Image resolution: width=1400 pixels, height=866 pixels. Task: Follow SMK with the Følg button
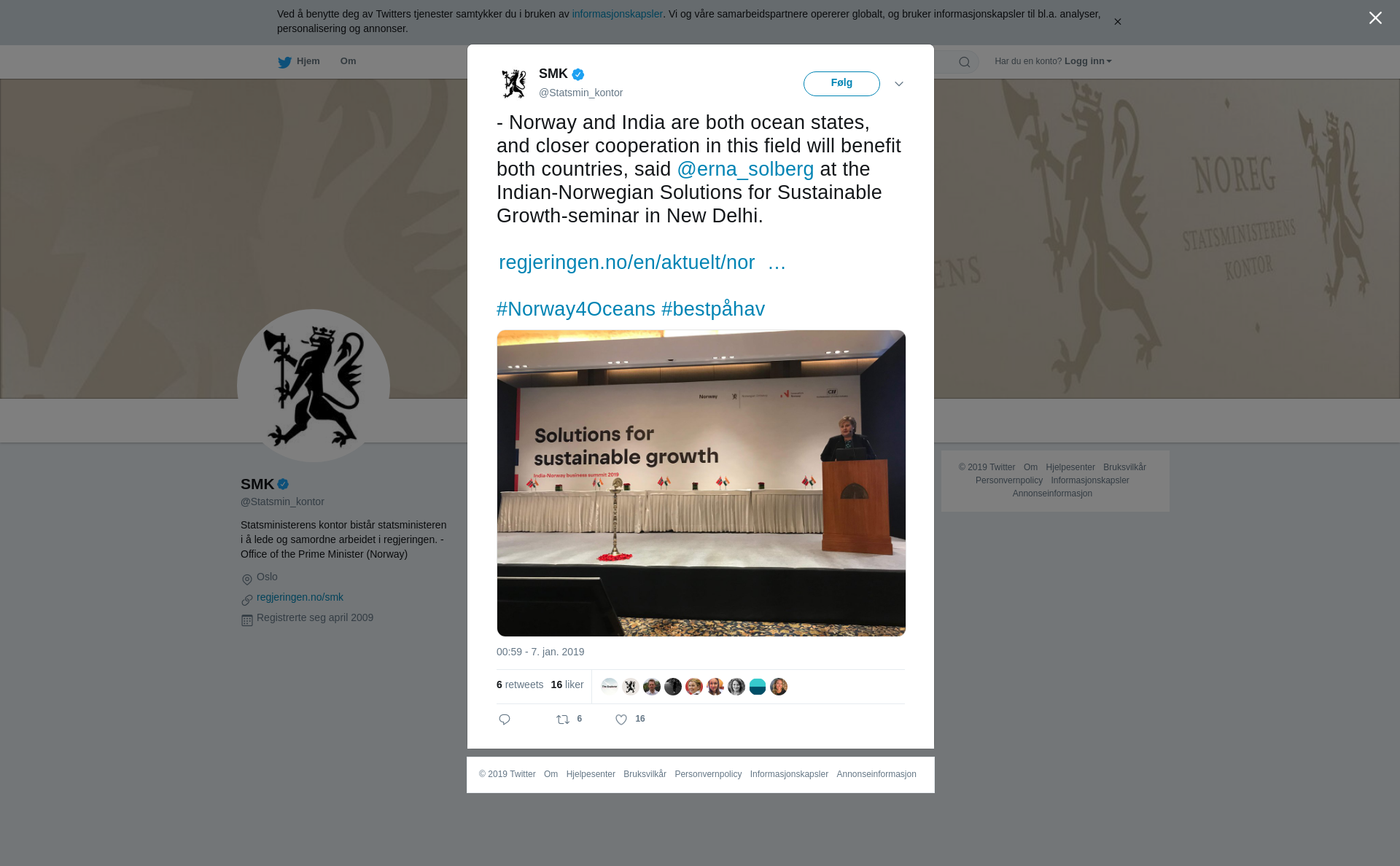841,83
